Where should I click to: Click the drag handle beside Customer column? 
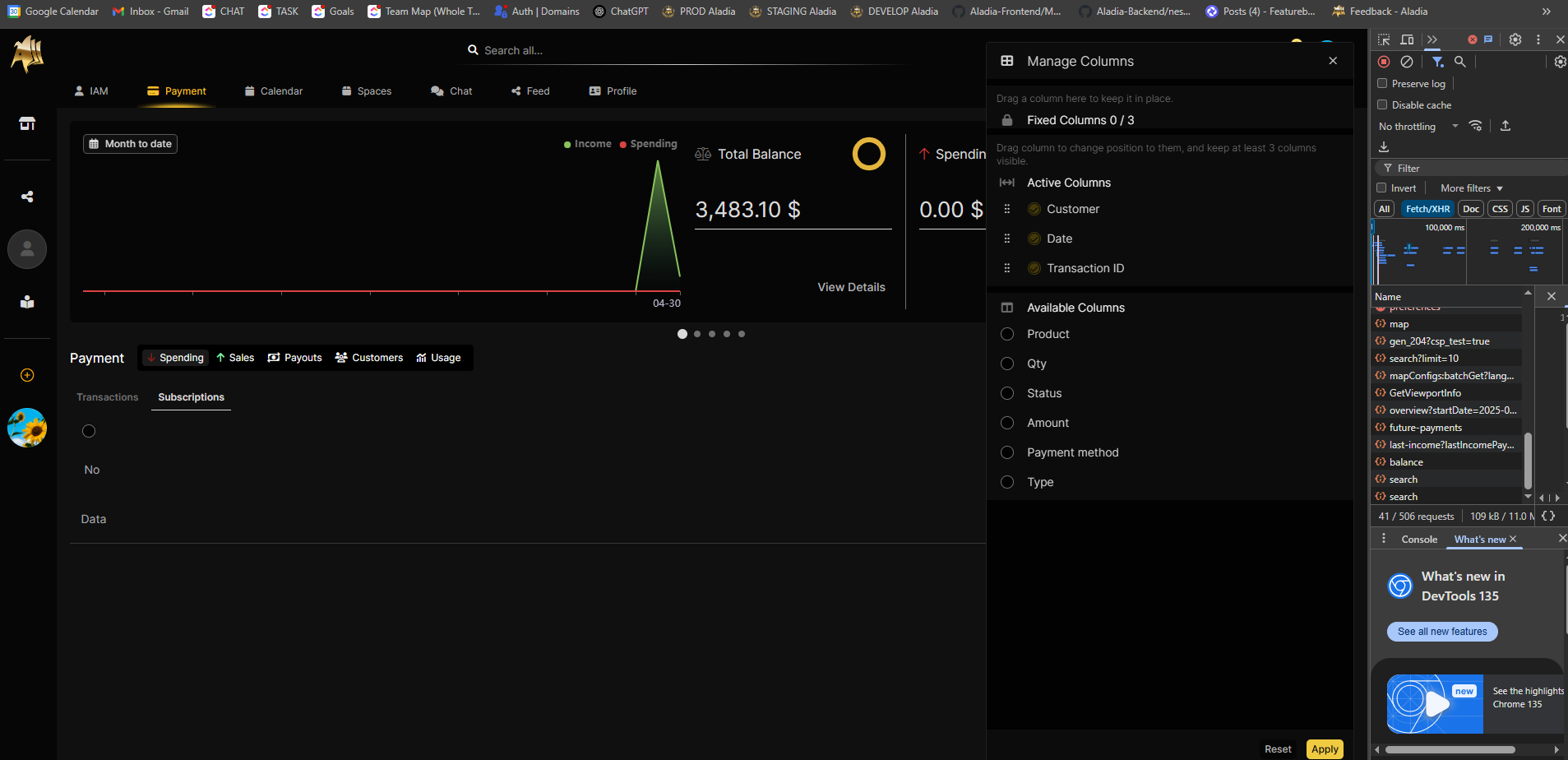[x=1006, y=209]
